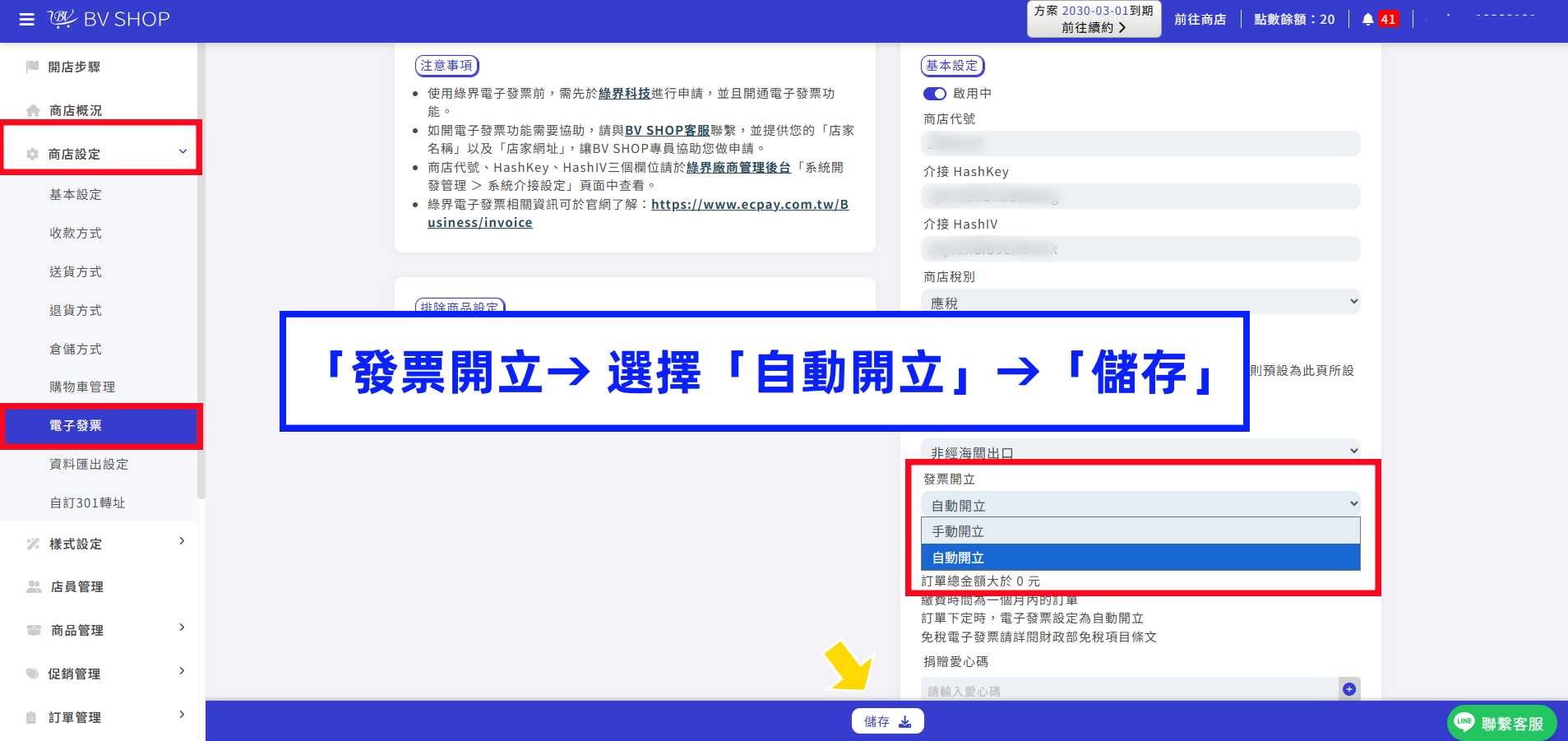Expand the 樣式設定 submenu arrow

(x=182, y=541)
